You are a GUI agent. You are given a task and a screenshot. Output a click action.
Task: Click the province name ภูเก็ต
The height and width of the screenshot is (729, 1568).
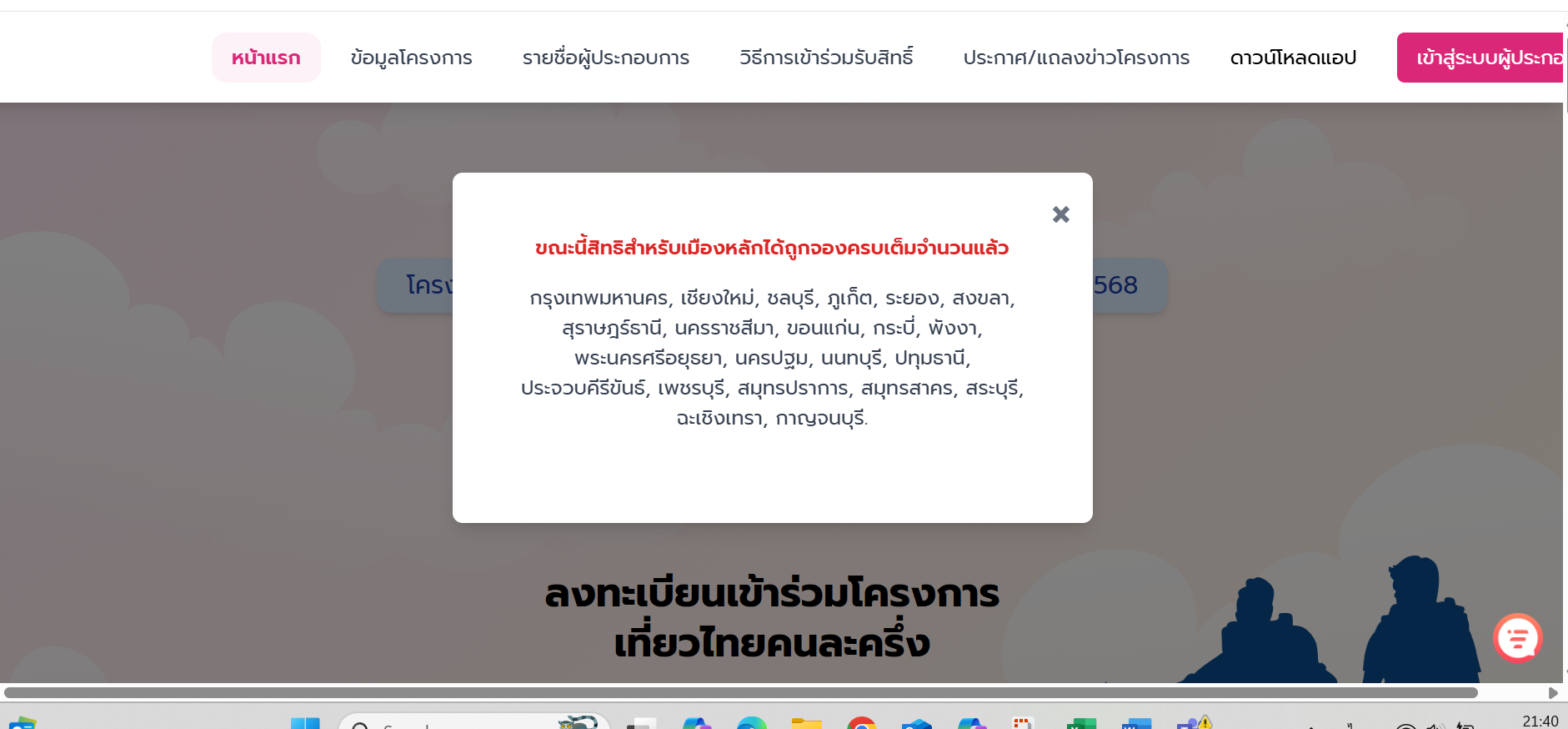[x=850, y=298]
